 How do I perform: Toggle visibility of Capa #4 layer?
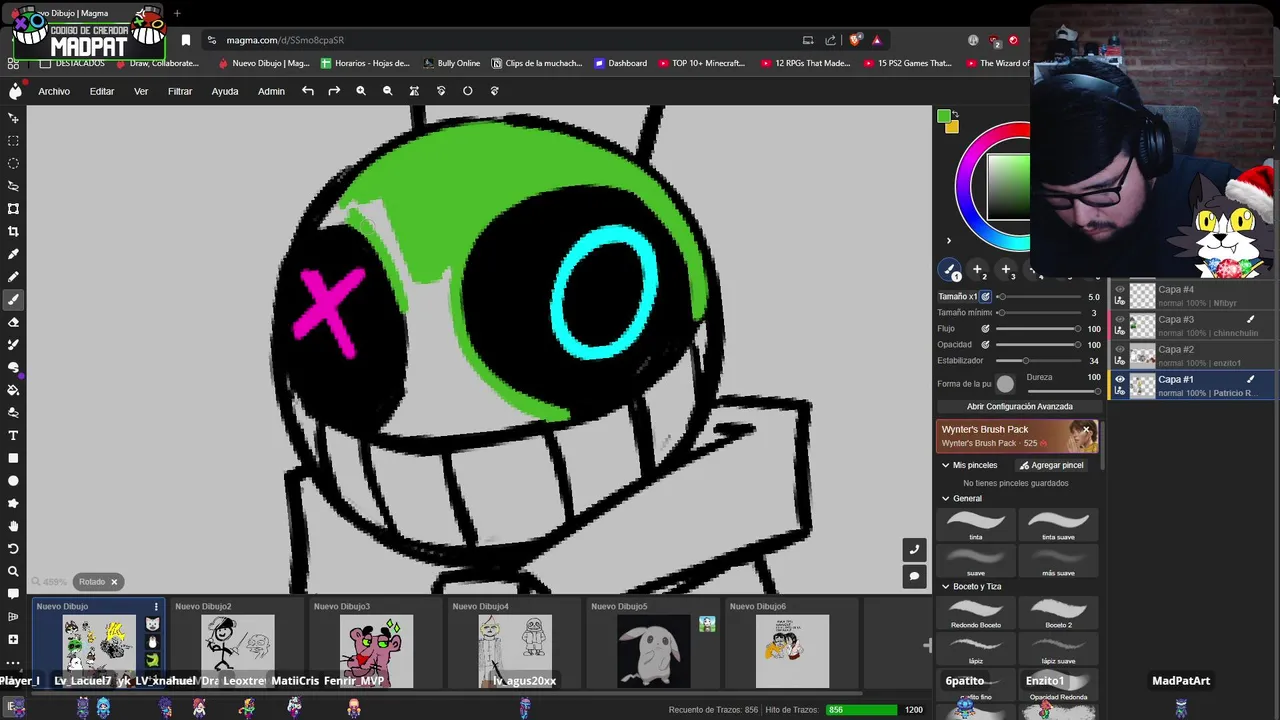(1120, 289)
